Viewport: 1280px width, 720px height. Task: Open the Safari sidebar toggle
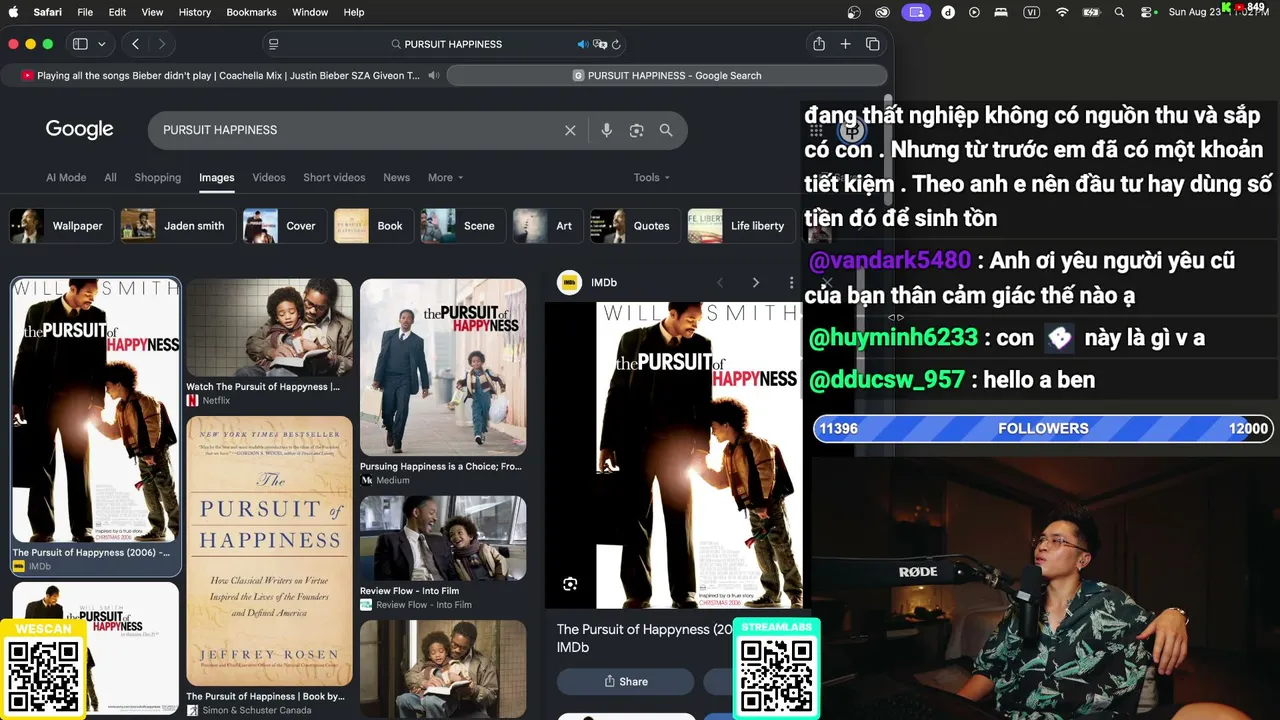pyautogui.click(x=80, y=44)
